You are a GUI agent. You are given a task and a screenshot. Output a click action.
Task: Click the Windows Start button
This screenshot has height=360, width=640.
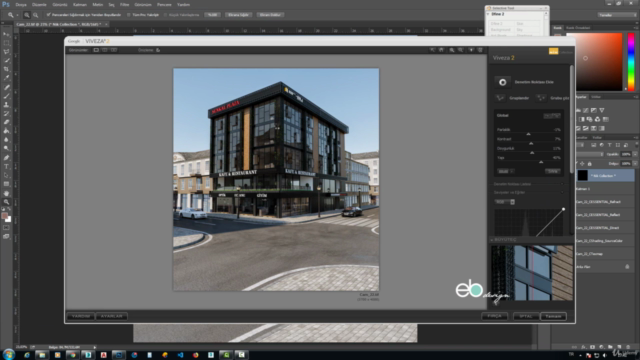tap(8, 354)
